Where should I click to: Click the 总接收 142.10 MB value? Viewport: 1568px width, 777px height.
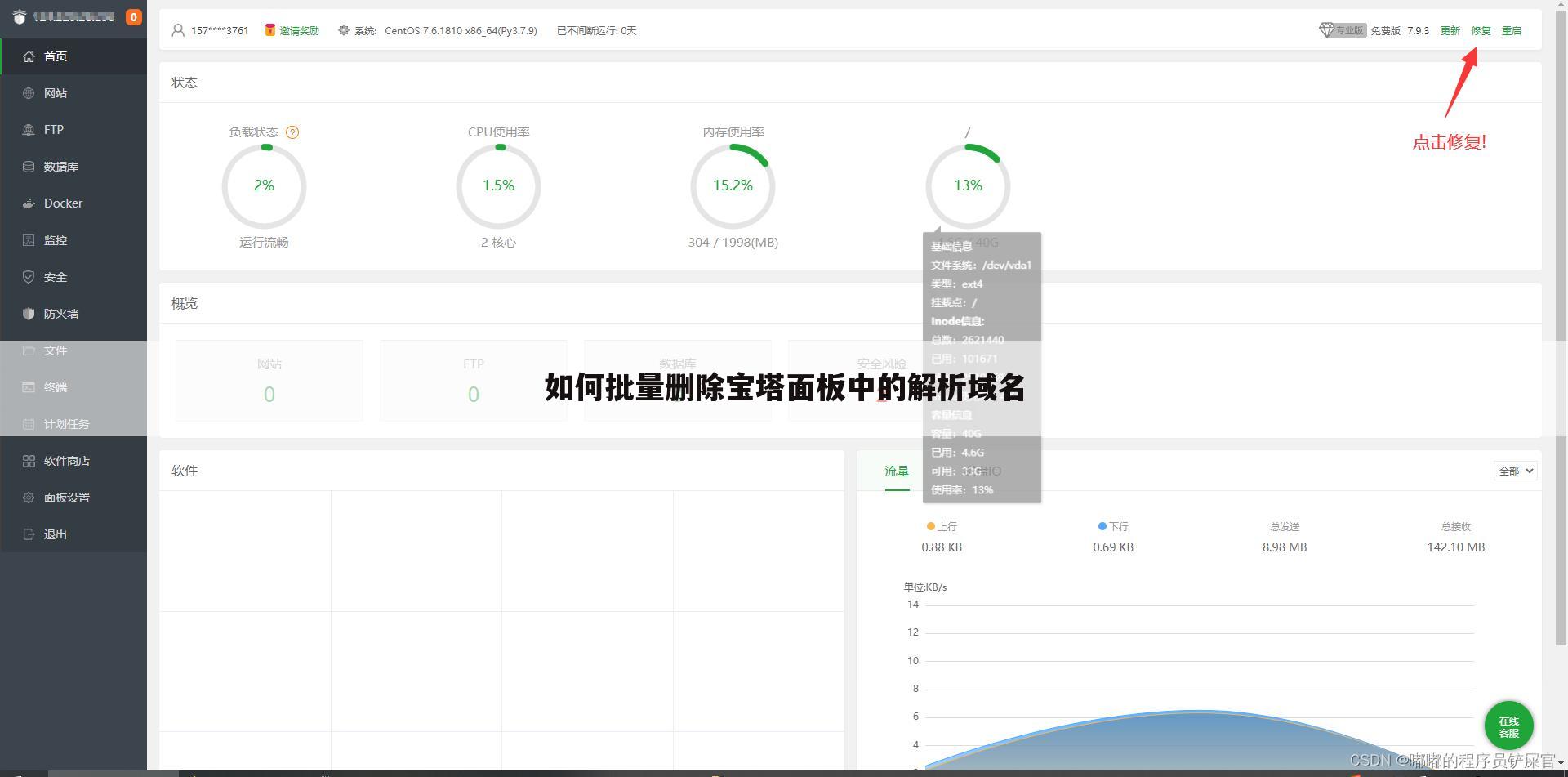[x=1456, y=547]
